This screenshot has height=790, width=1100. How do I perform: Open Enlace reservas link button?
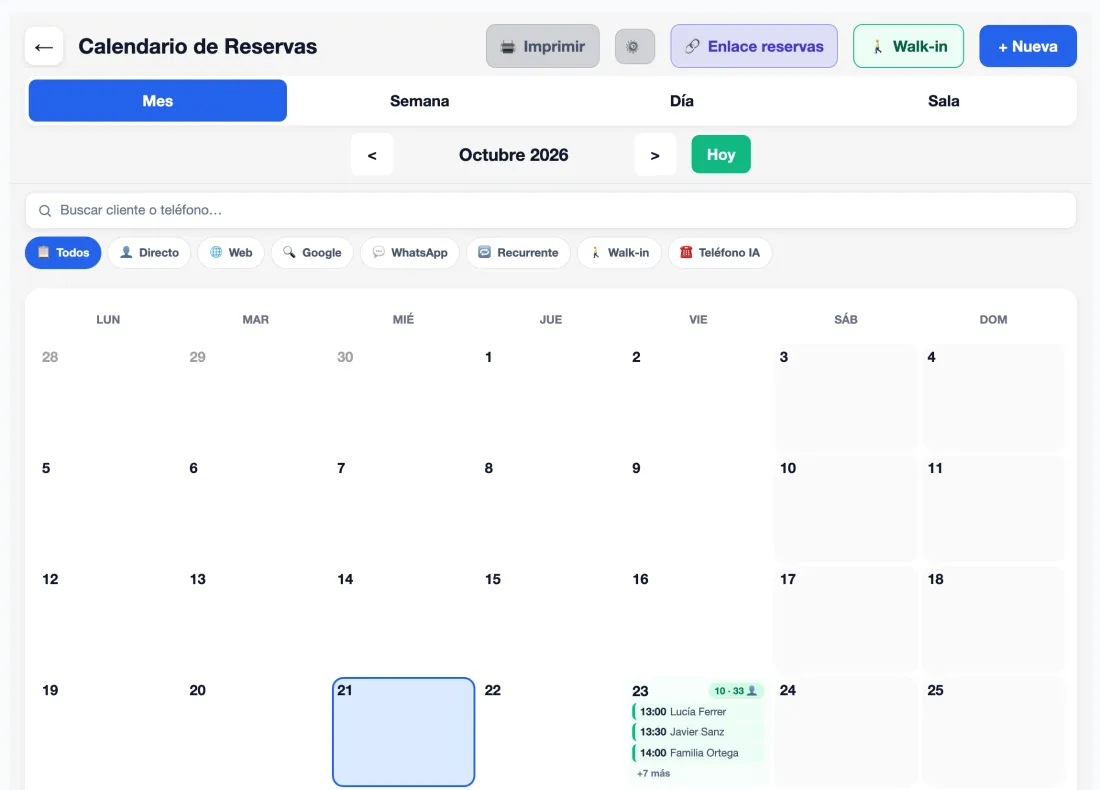pos(753,46)
